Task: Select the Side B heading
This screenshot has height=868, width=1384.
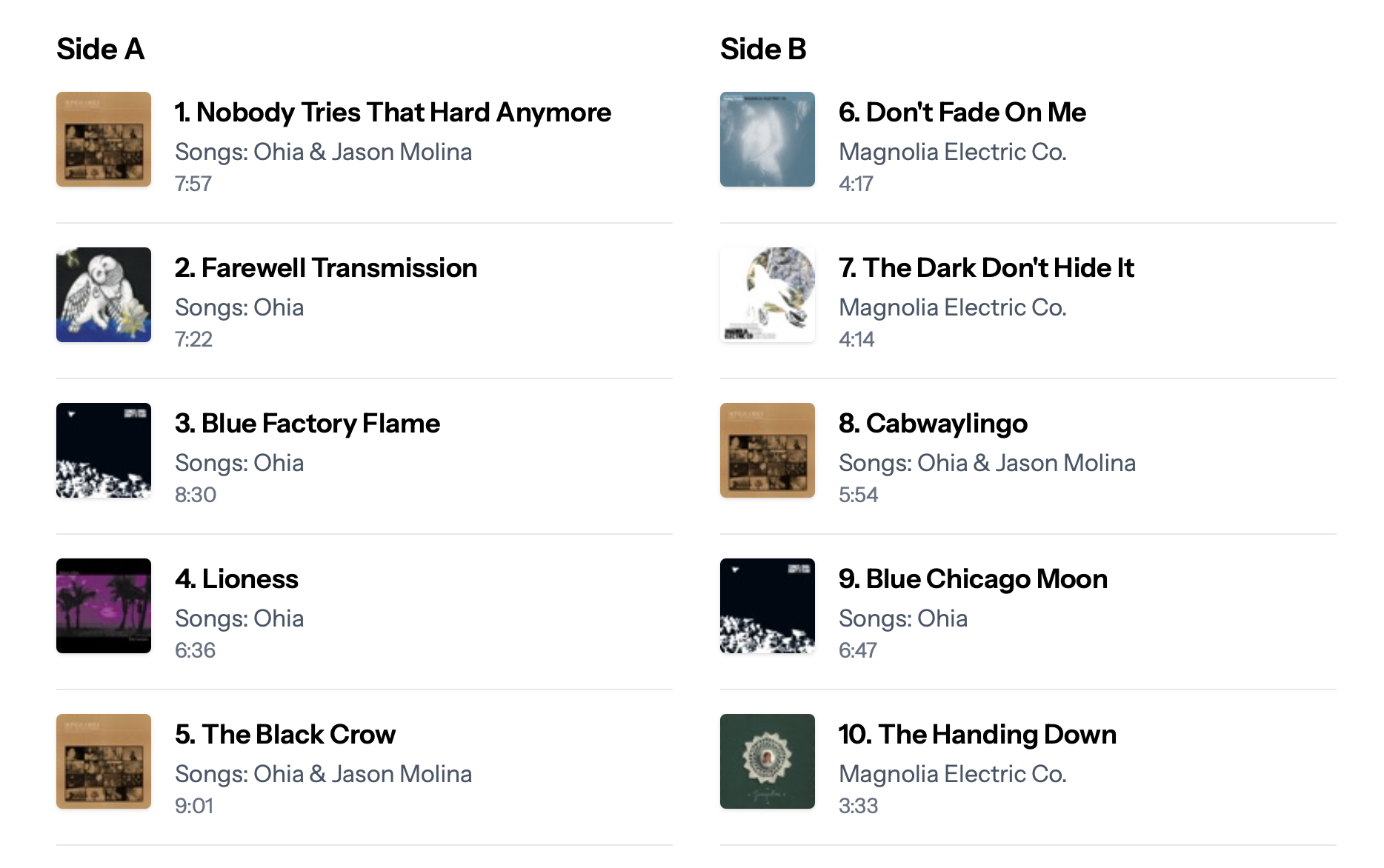Action: click(763, 49)
